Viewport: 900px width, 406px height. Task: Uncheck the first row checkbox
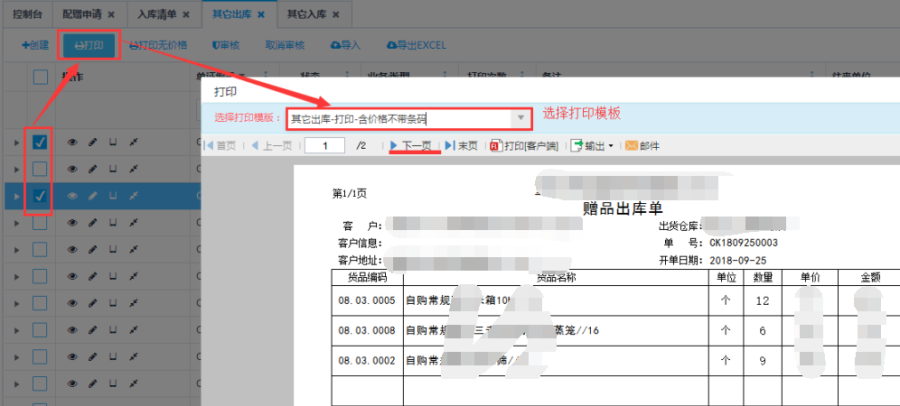pyautogui.click(x=40, y=143)
